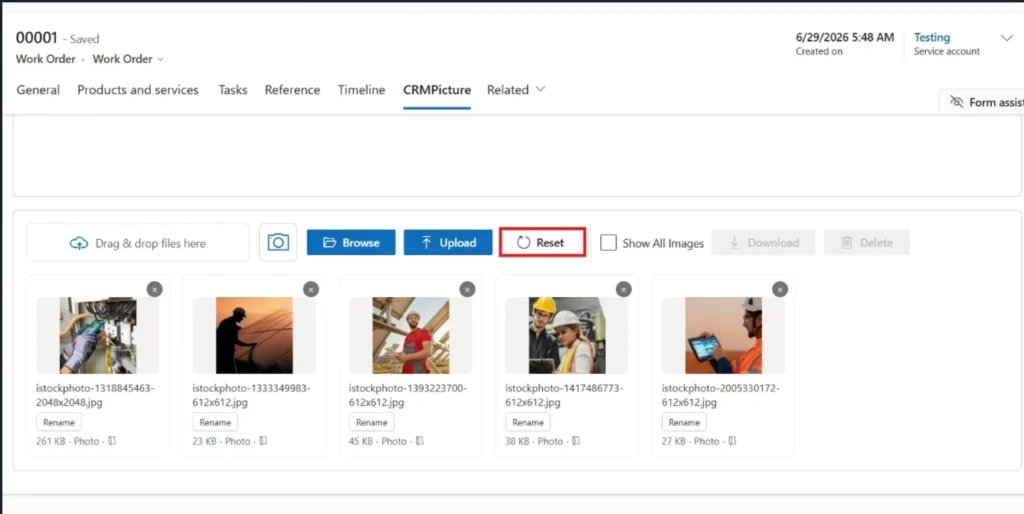Click the Download button

tap(763, 242)
